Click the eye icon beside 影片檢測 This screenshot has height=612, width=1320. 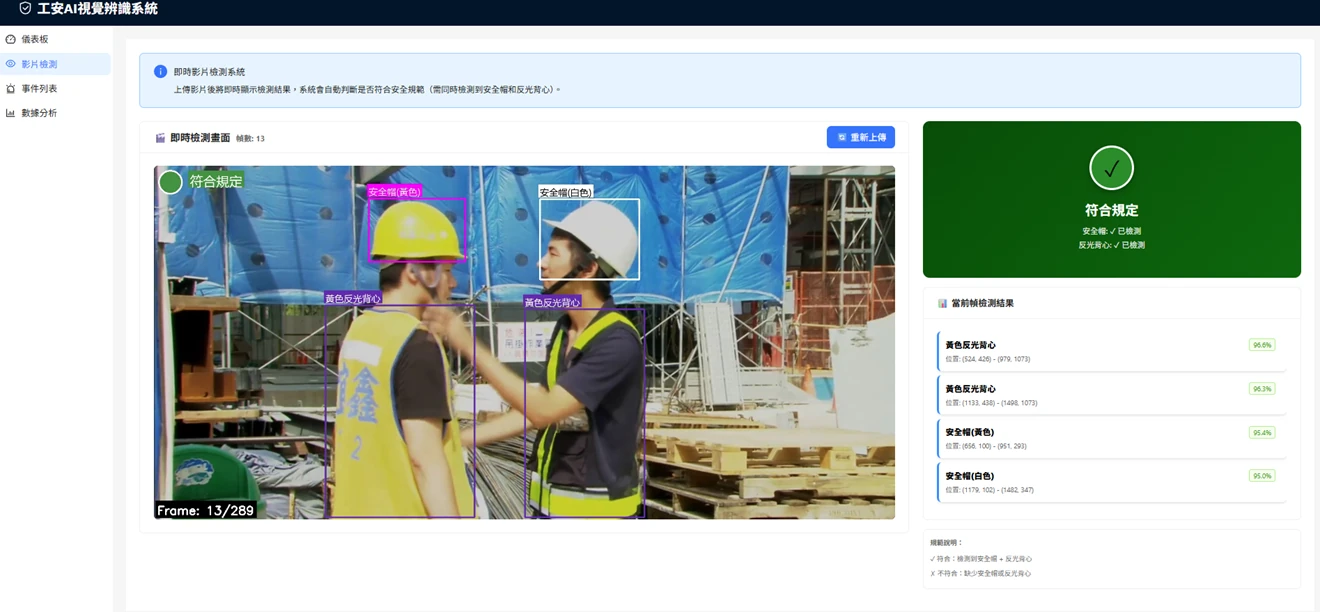pos(11,64)
